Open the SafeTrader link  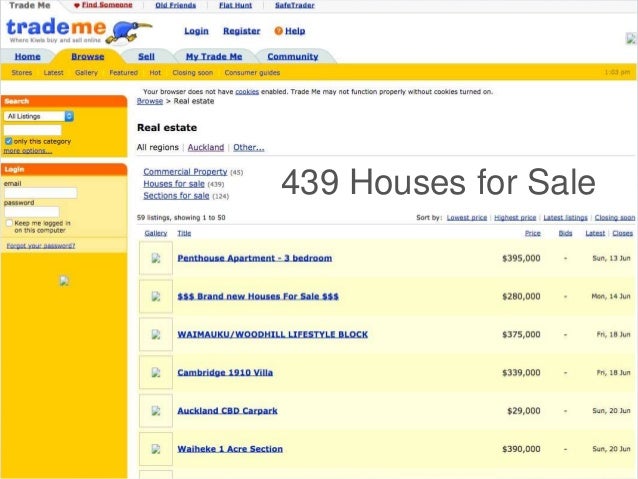click(x=295, y=5)
